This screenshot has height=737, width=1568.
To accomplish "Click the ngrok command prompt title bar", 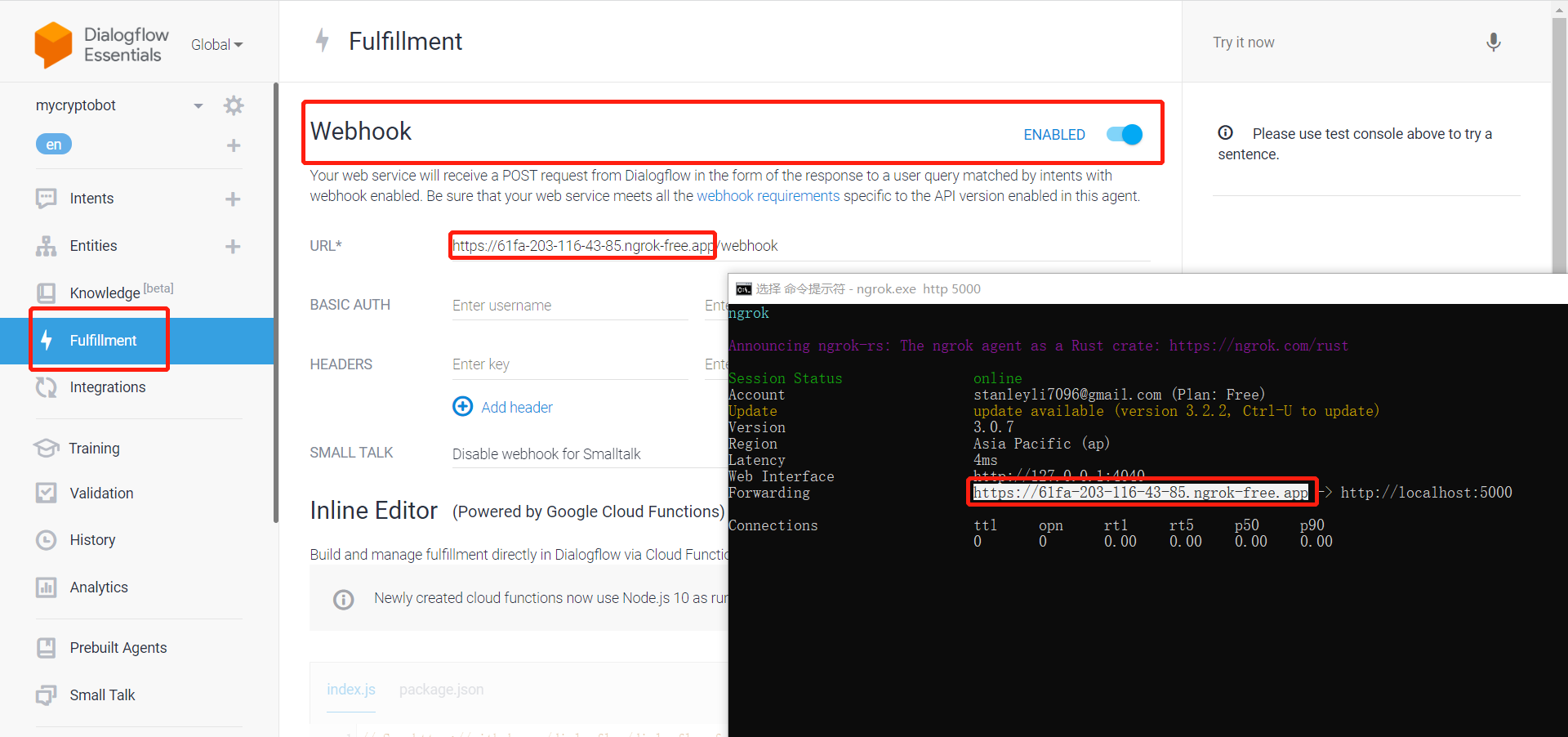I will (x=1148, y=289).
